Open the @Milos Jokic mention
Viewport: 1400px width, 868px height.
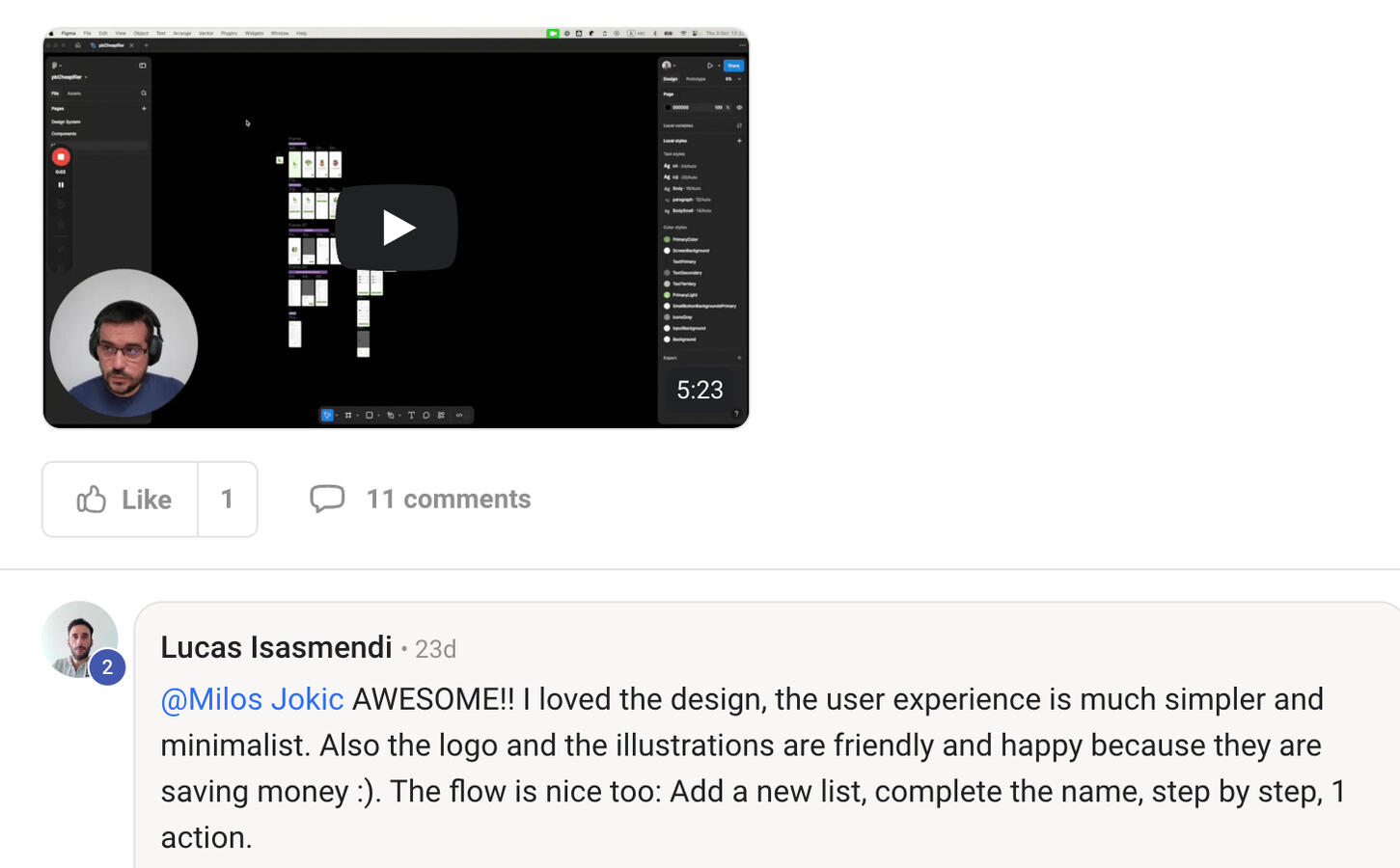point(252,699)
